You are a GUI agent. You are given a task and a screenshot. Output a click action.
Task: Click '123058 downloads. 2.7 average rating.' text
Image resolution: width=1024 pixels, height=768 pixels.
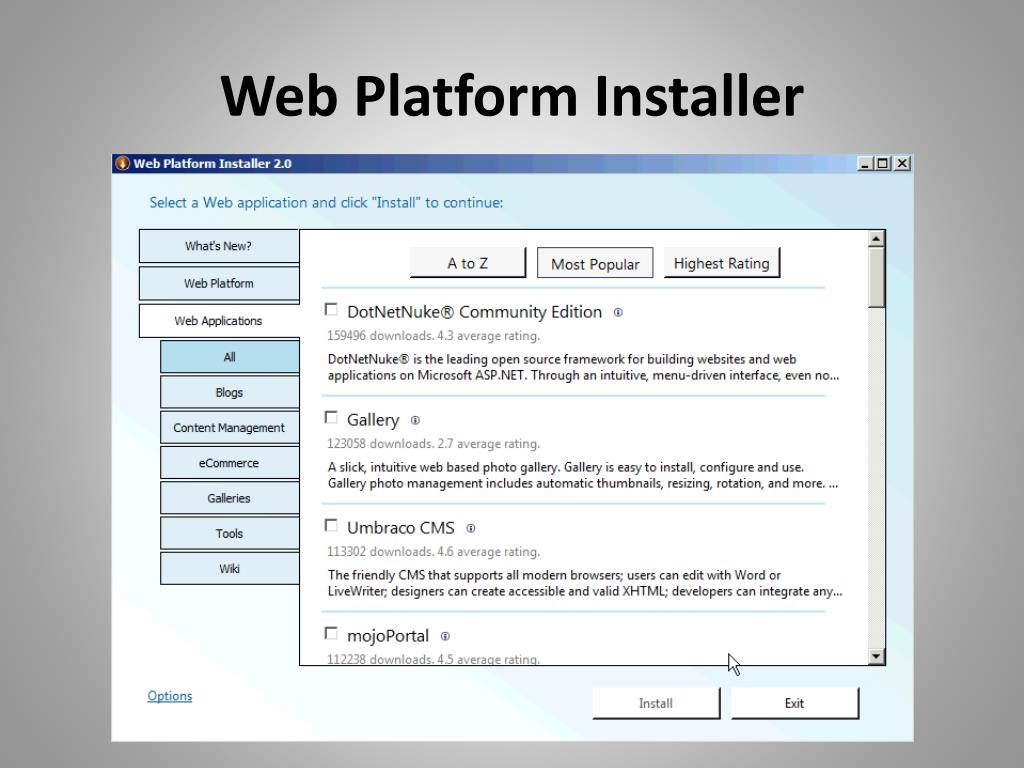click(x=434, y=443)
